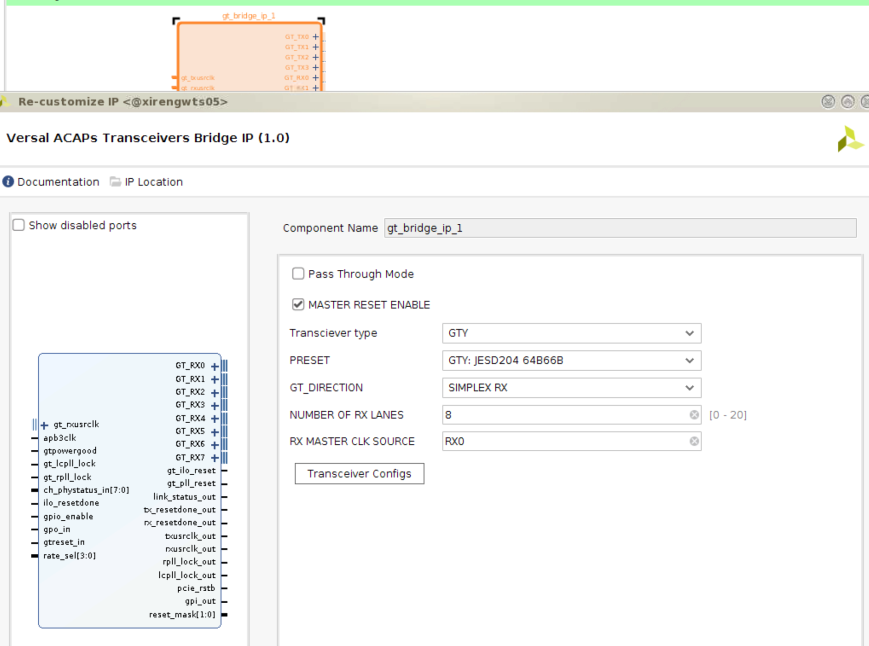The image size is (869, 646).
Task: Enable Pass Through Mode checkbox
Action: point(298,274)
